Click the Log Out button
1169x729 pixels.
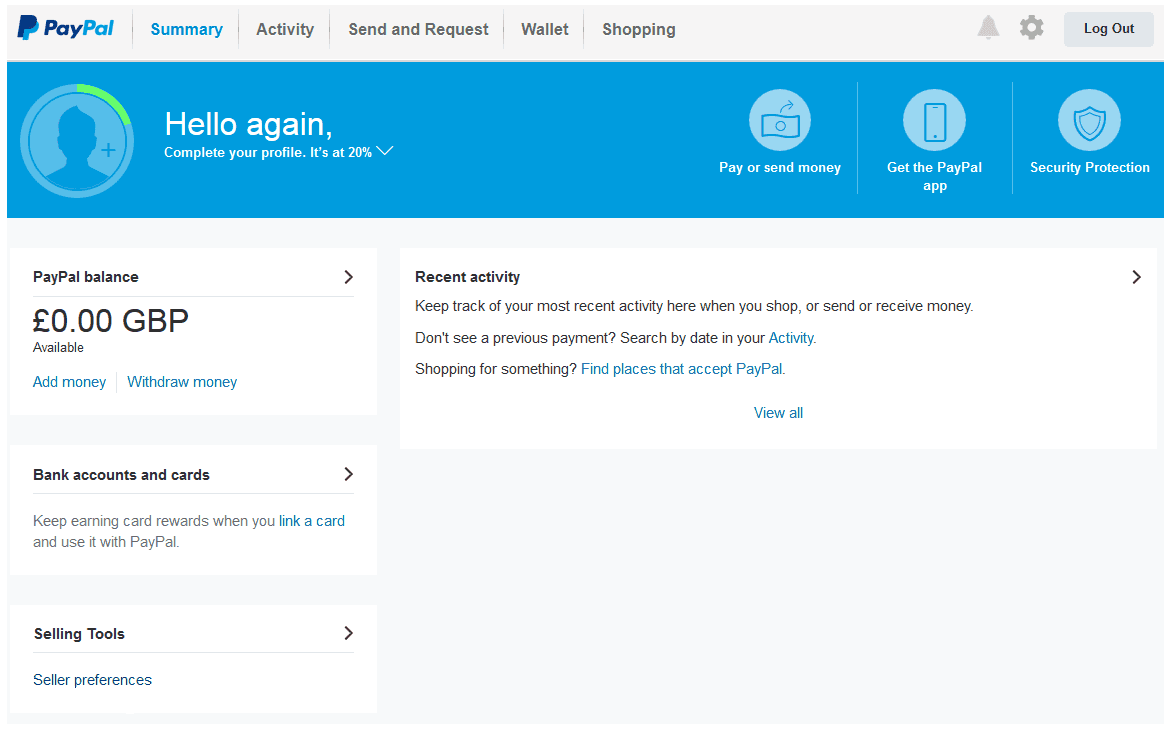point(1109,29)
